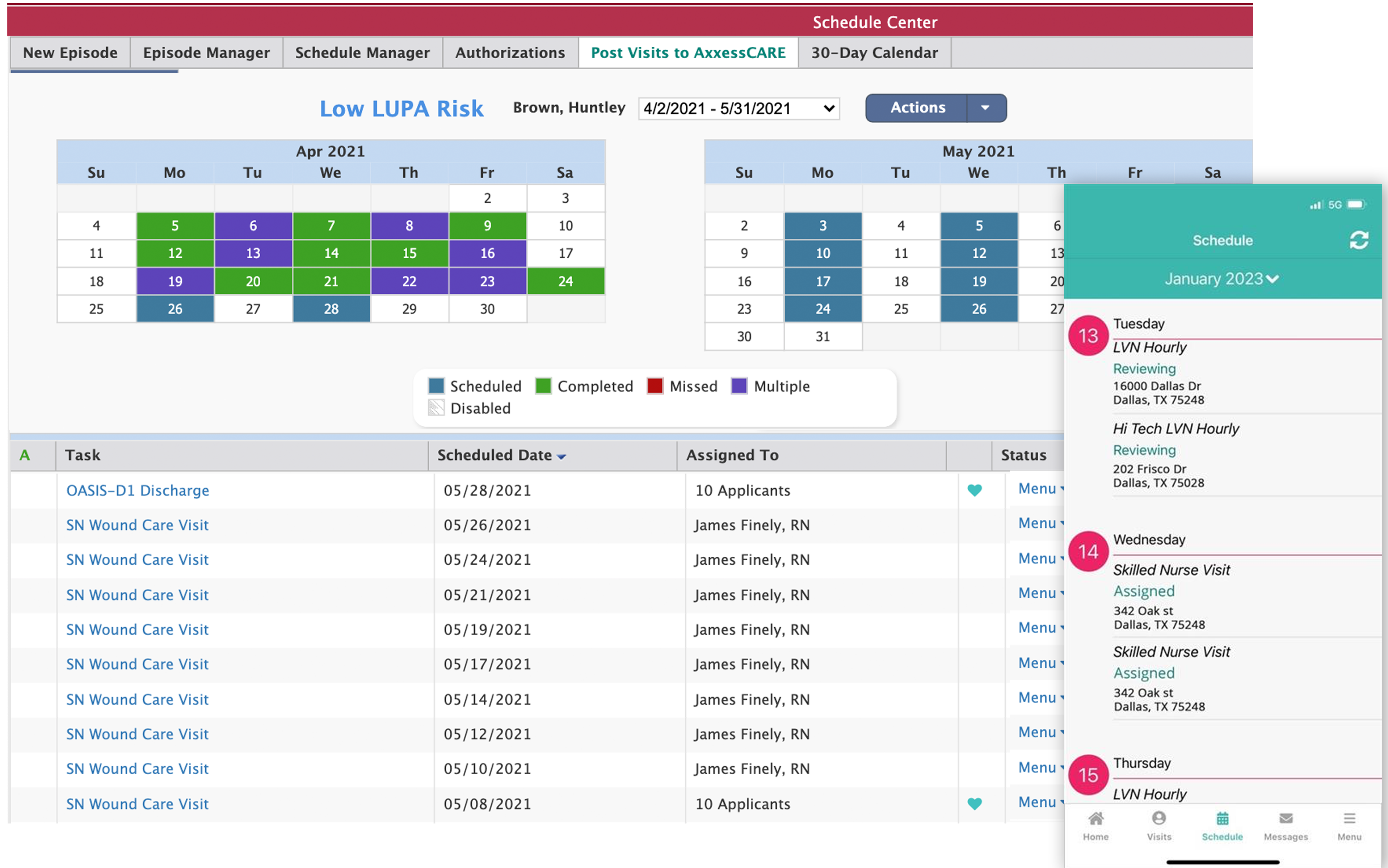Open SN Wound Care Visit dated 05/10/2021

[x=137, y=769]
